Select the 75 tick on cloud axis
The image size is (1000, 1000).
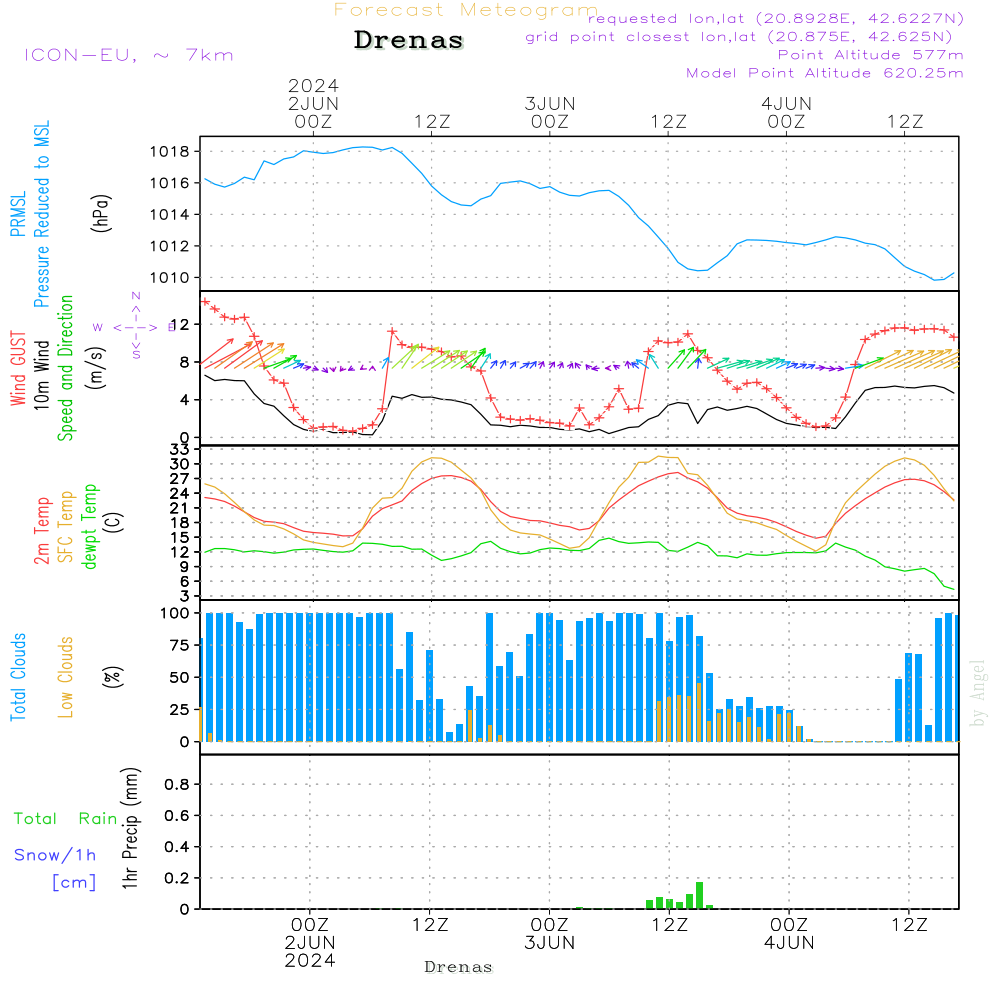pyautogui.click(x=180, y=645)
